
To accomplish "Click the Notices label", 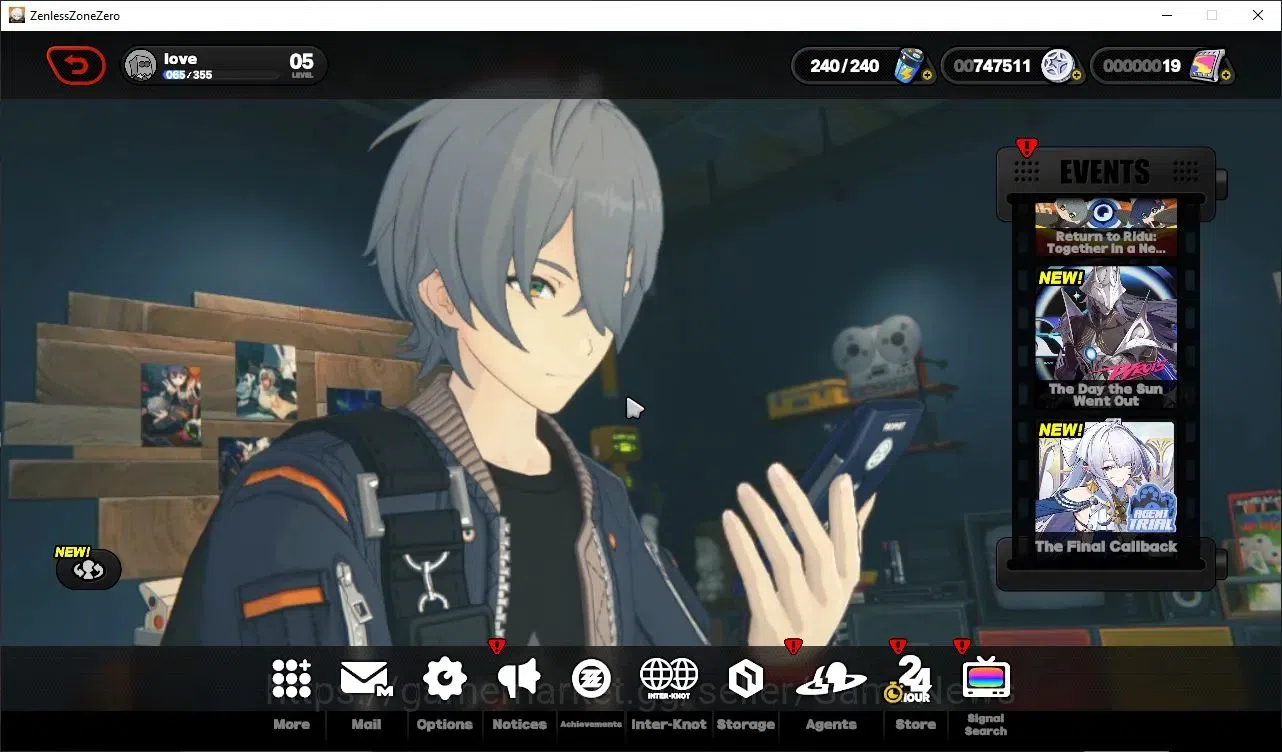I will coord(520,724).
